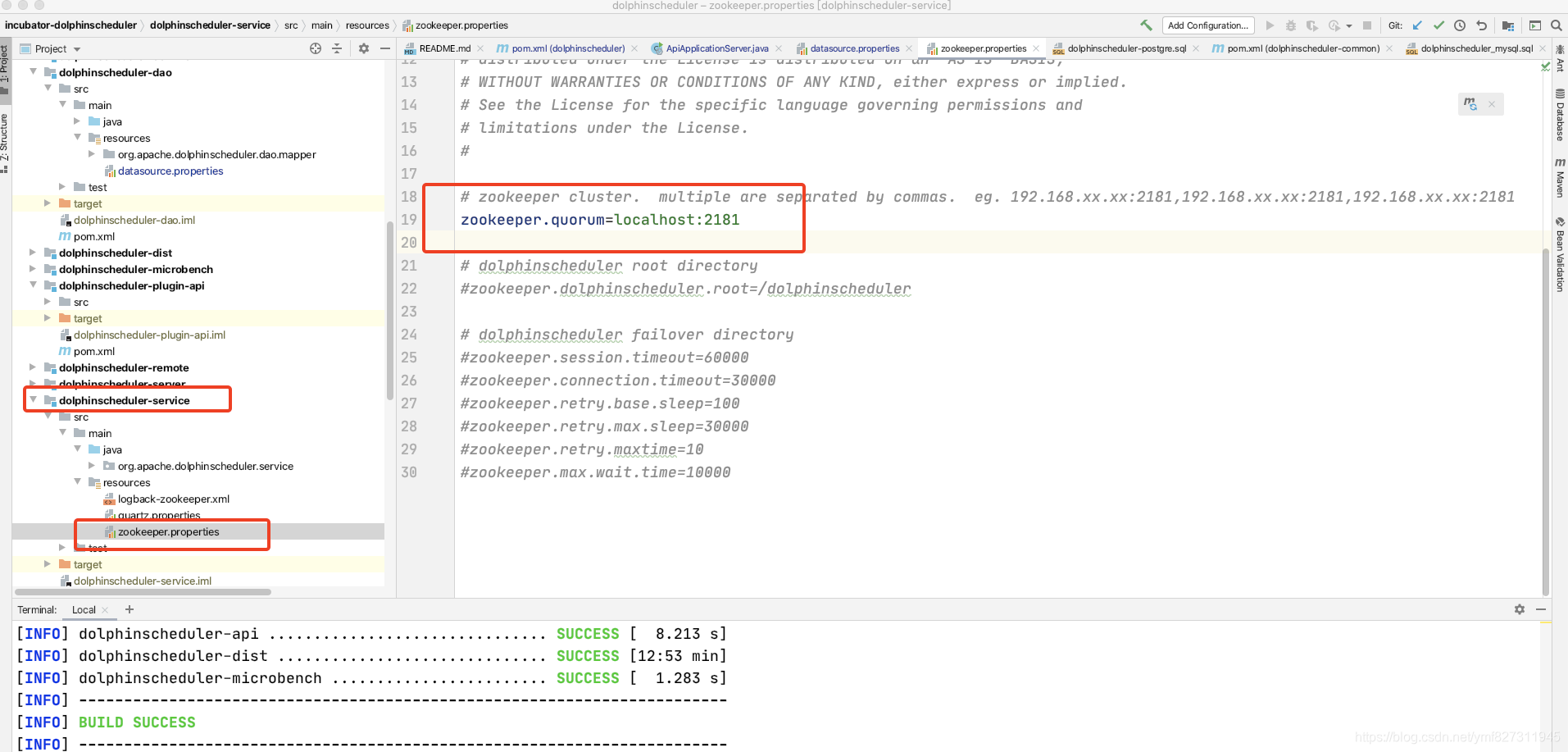The image size is (1568, 752).
Task: Open the Profiler run dropdown arrow
Action: click(1349, 26)
